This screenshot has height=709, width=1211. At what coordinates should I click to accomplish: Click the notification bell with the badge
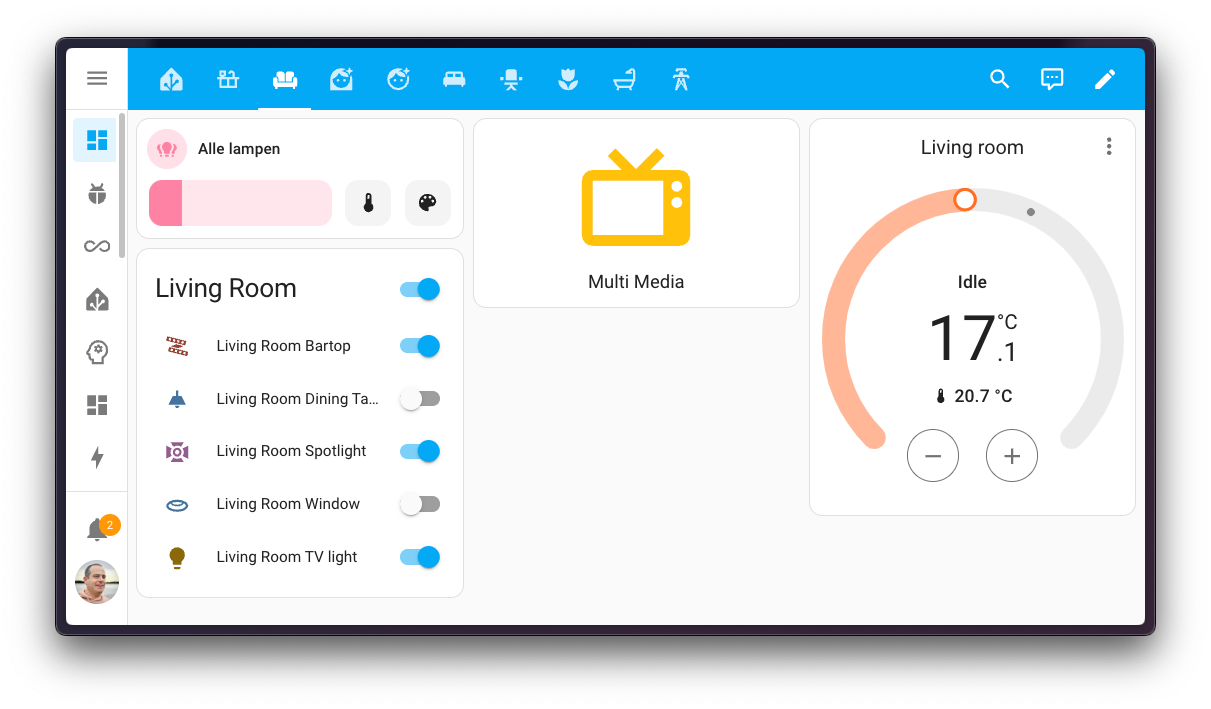[x=96, y=525]
